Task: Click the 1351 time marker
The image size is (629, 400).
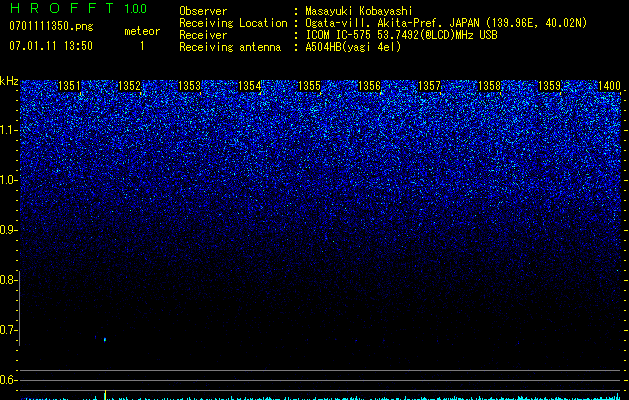Action: pyautogui.click(x=69, y=85)
